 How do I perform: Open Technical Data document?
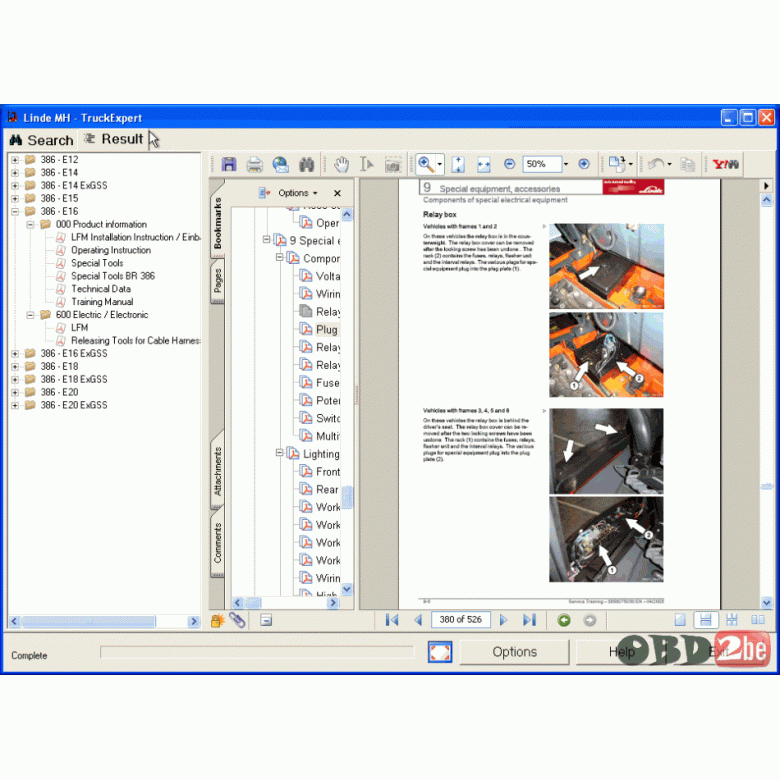(101, 289)
